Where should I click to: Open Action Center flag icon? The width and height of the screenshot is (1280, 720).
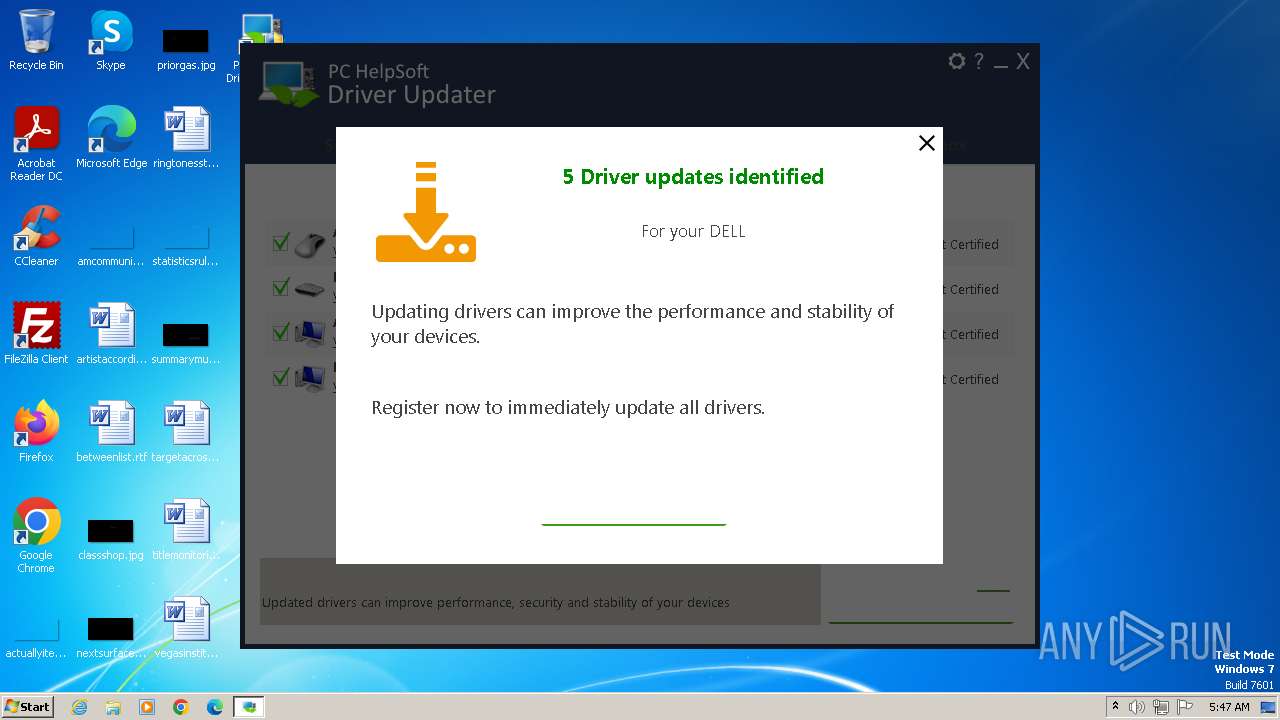click(x=1183, y=707)
